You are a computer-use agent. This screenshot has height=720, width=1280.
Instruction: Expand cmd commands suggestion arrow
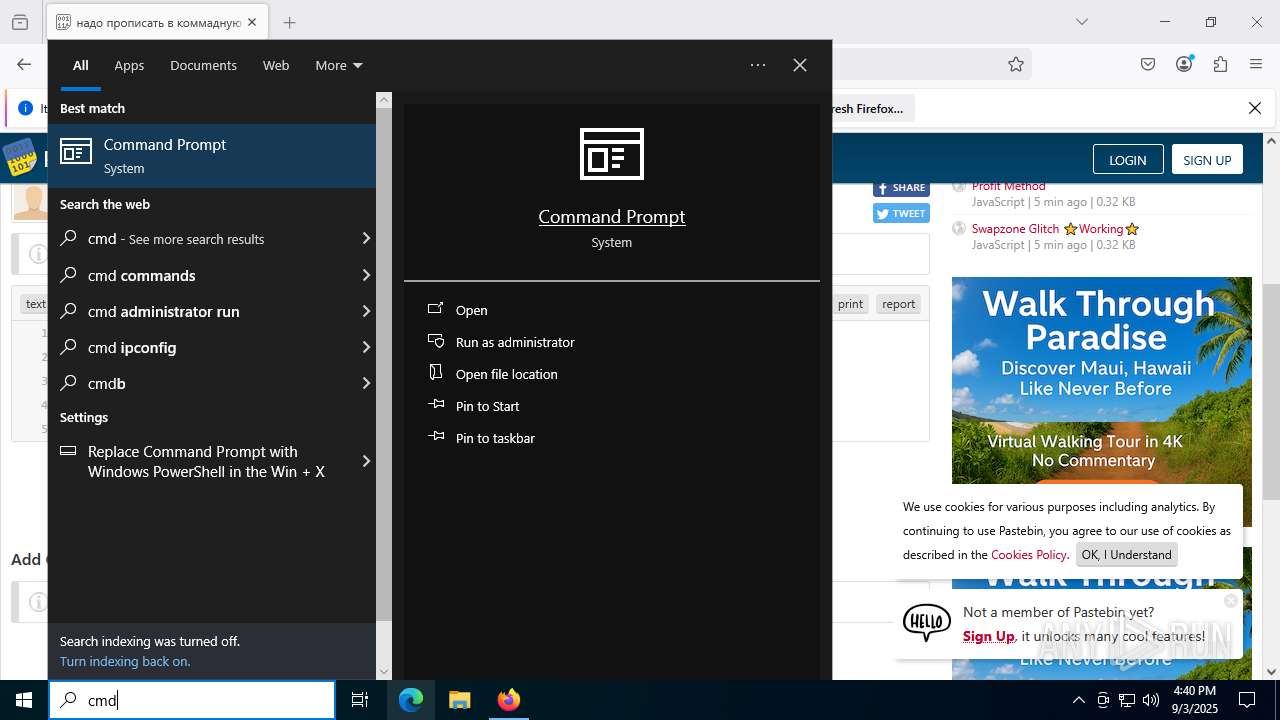click(x=366, y=275)
